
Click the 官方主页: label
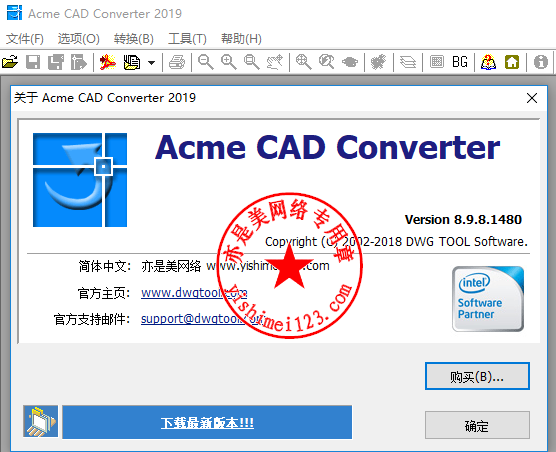click(x=104, y=293)
